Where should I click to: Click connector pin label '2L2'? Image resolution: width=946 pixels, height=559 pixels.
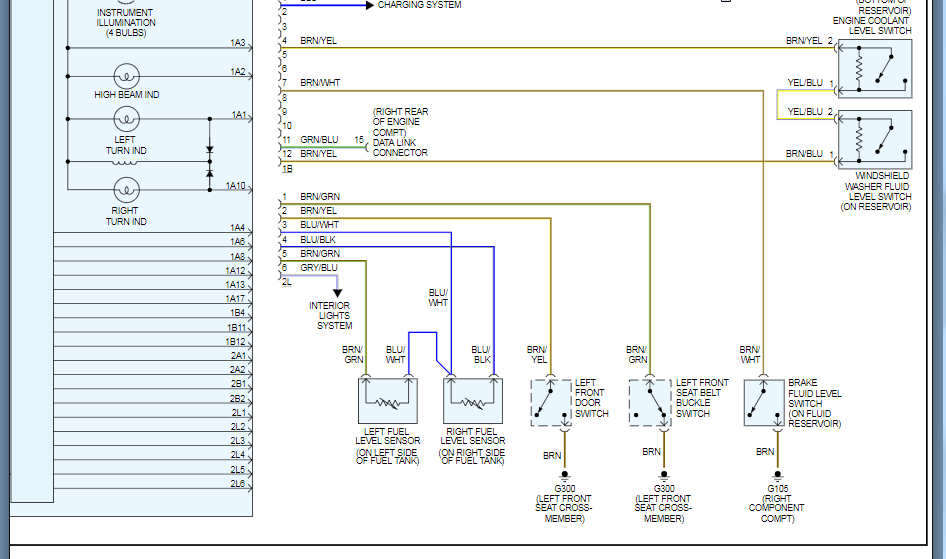click(x=238, y=427)
